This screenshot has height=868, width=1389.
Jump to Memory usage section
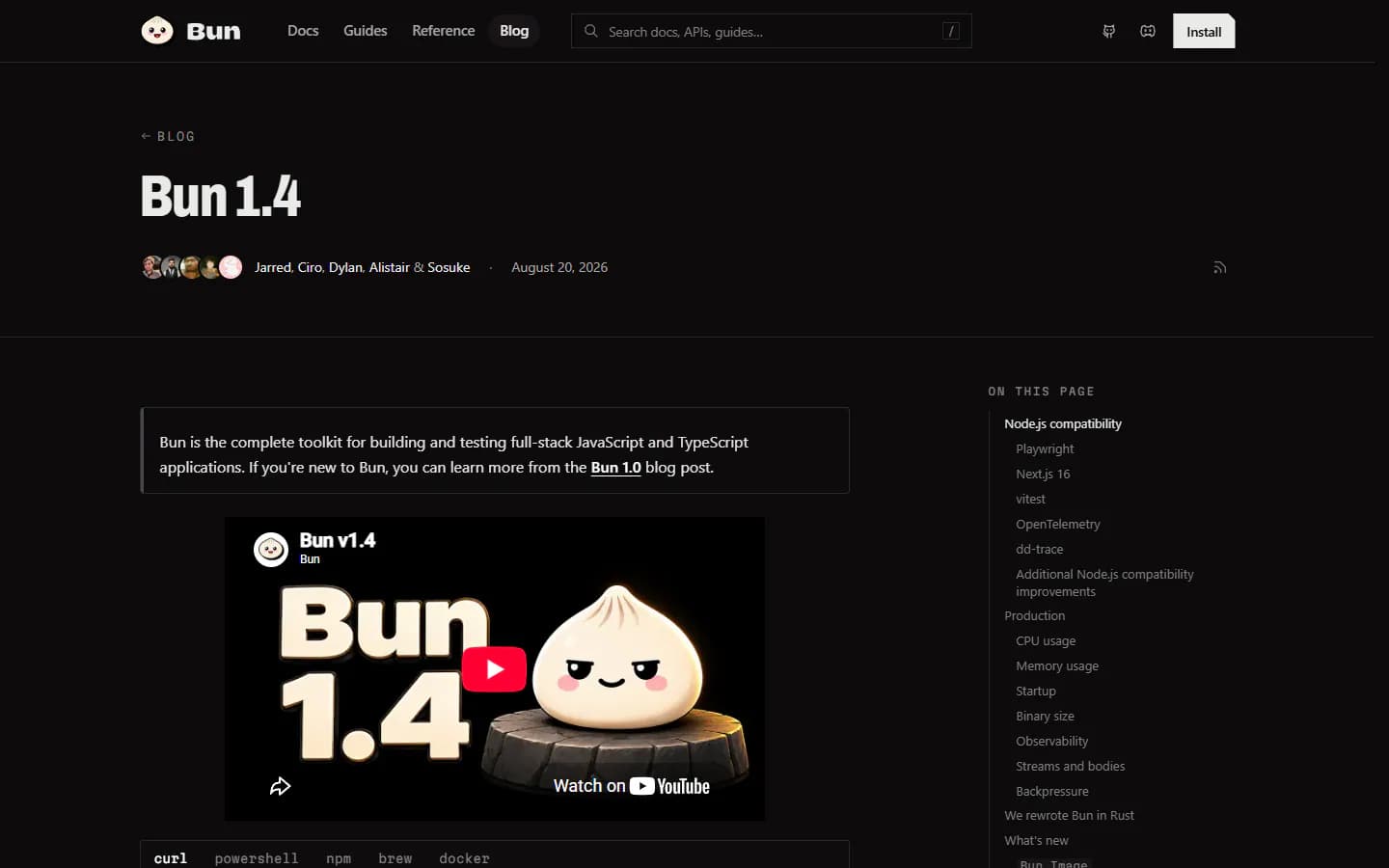click(1057, 665)
